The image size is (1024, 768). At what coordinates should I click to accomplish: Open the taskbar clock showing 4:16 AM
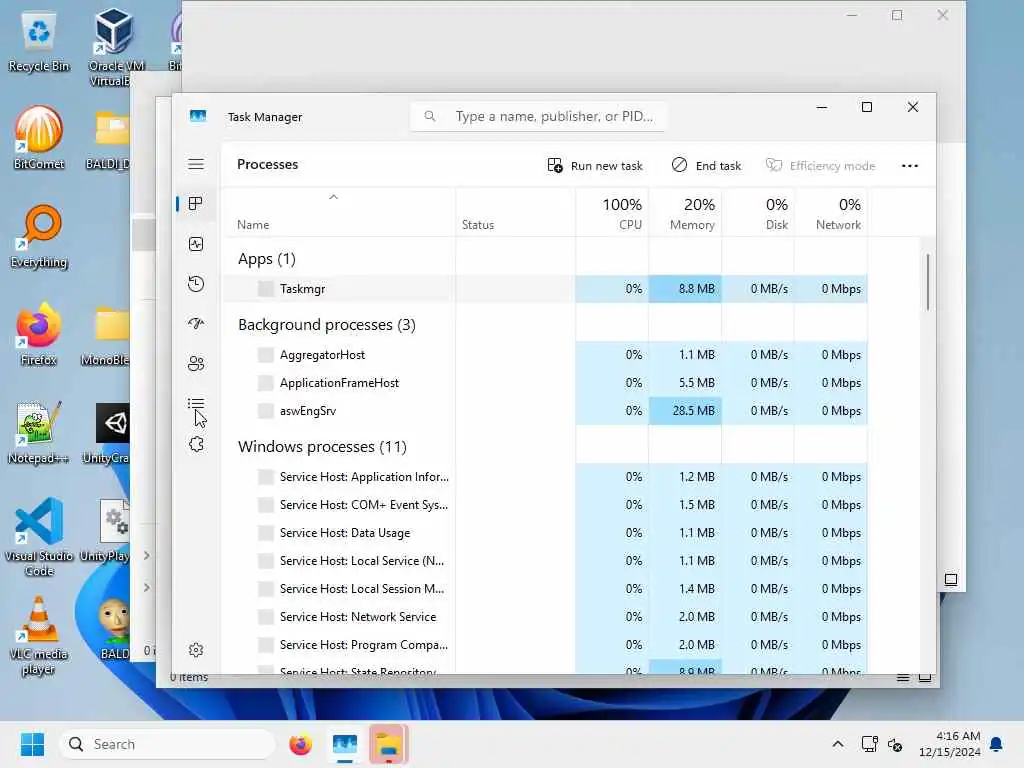(950, 744)
